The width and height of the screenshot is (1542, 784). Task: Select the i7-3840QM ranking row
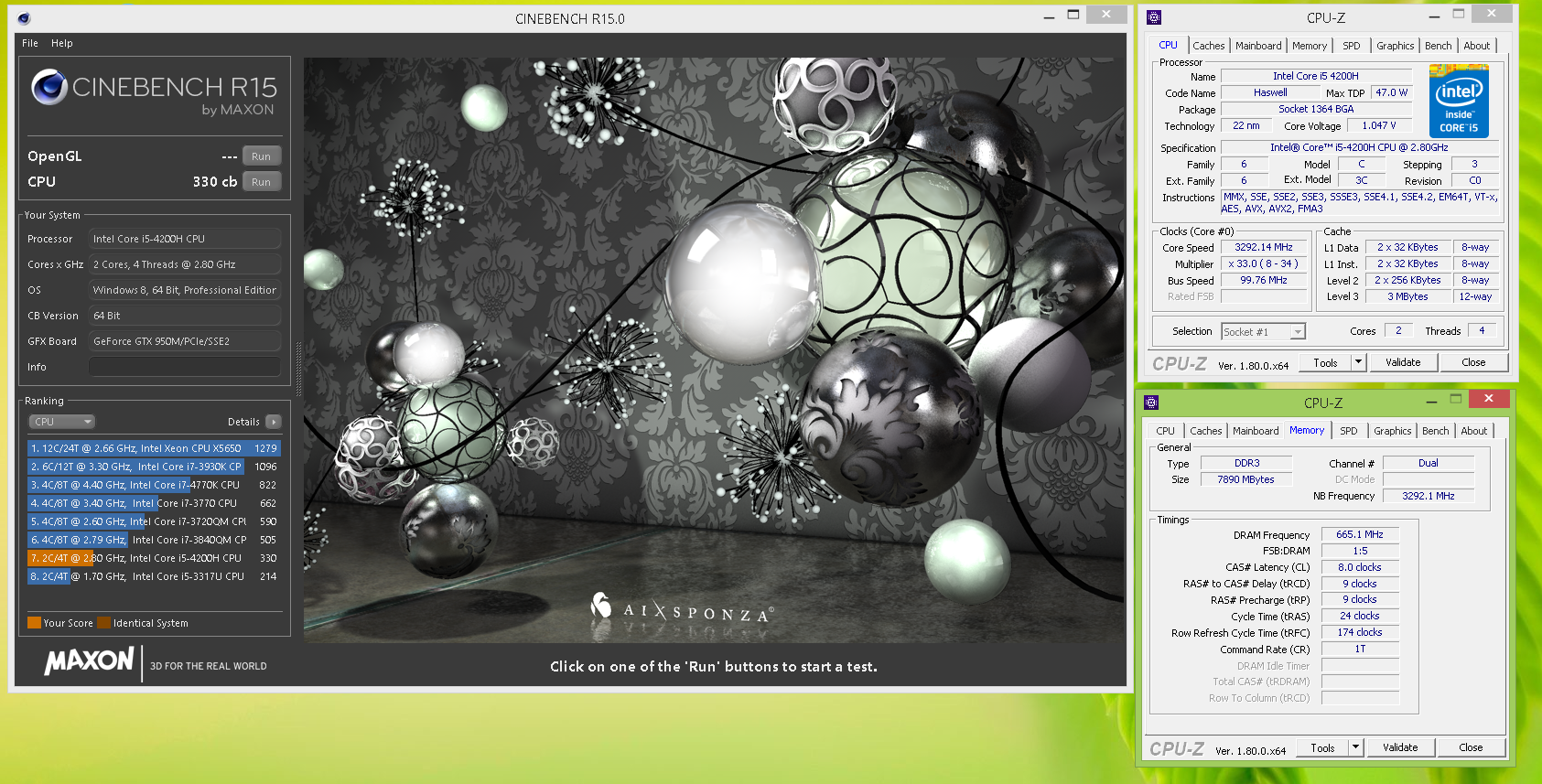(154, 540)
